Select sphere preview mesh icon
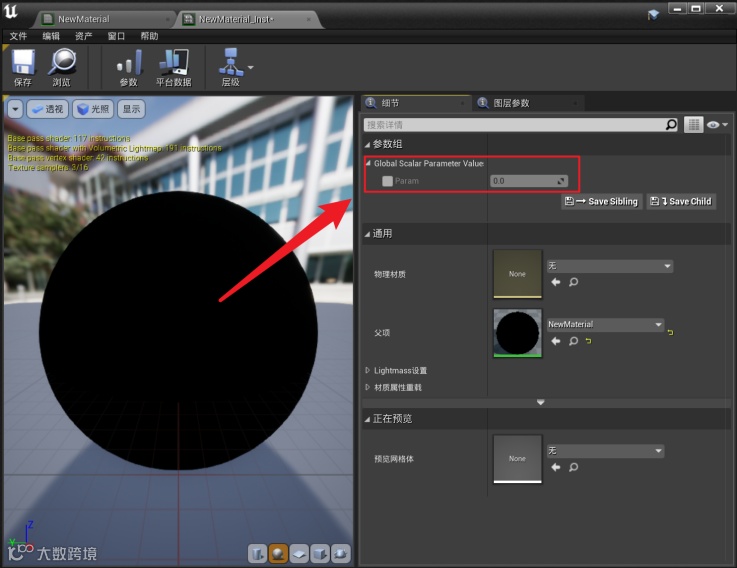The height and width of the screenshot is (568, 737). pyautogui.click(x=278, y=553)
